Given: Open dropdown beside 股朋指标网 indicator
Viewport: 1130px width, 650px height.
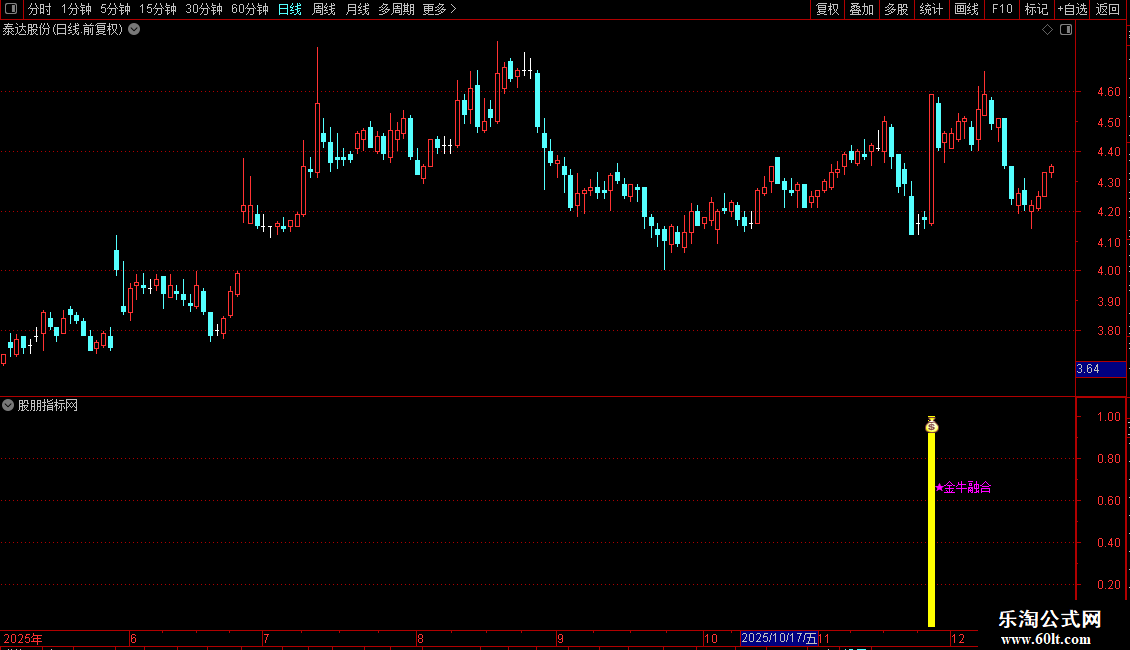Looking at the screenshot, I should pyautogui.click(x=8, y=405).
